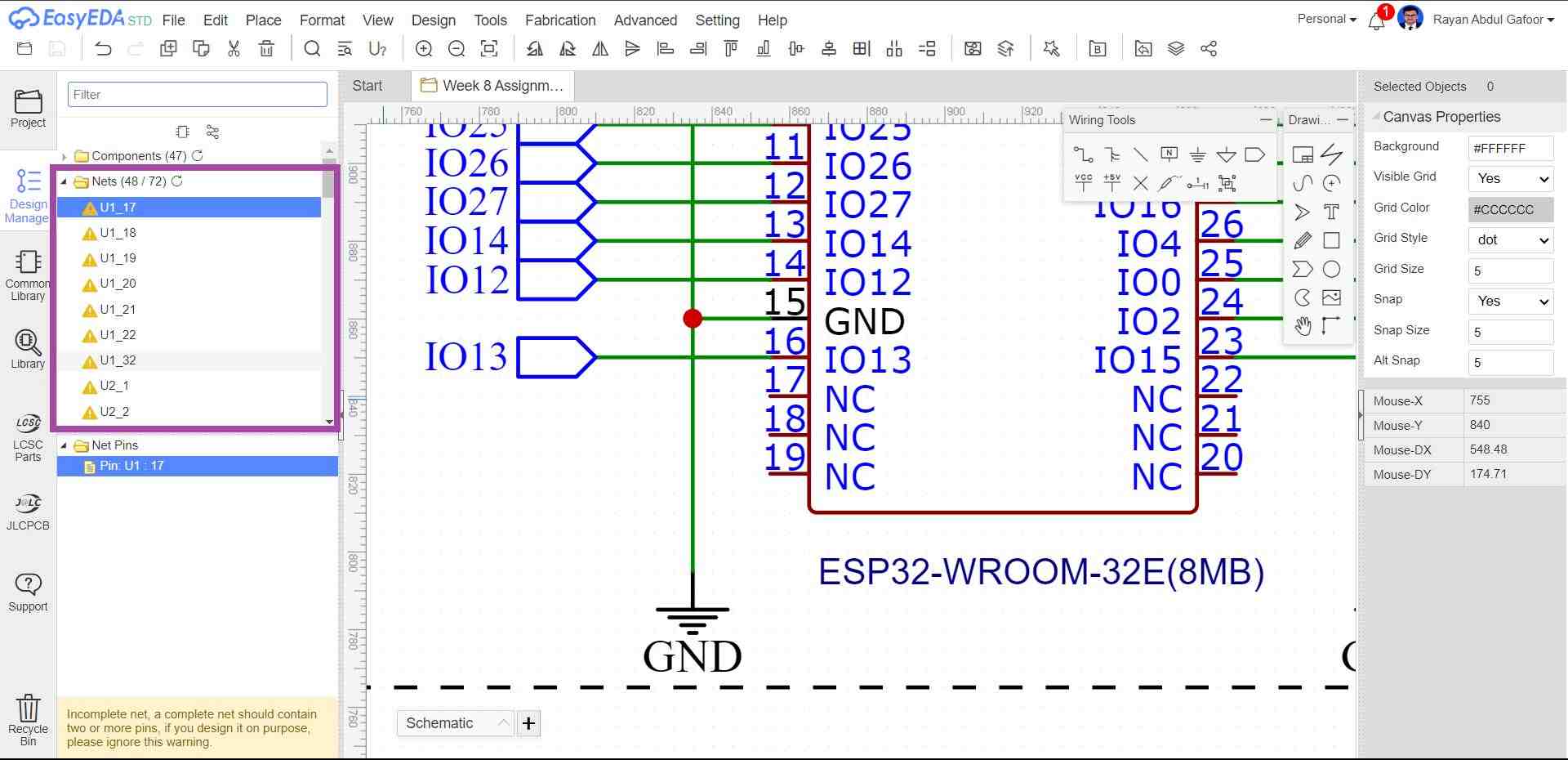Click the Filter input field
1568x760 pixels.
(197, 95)
